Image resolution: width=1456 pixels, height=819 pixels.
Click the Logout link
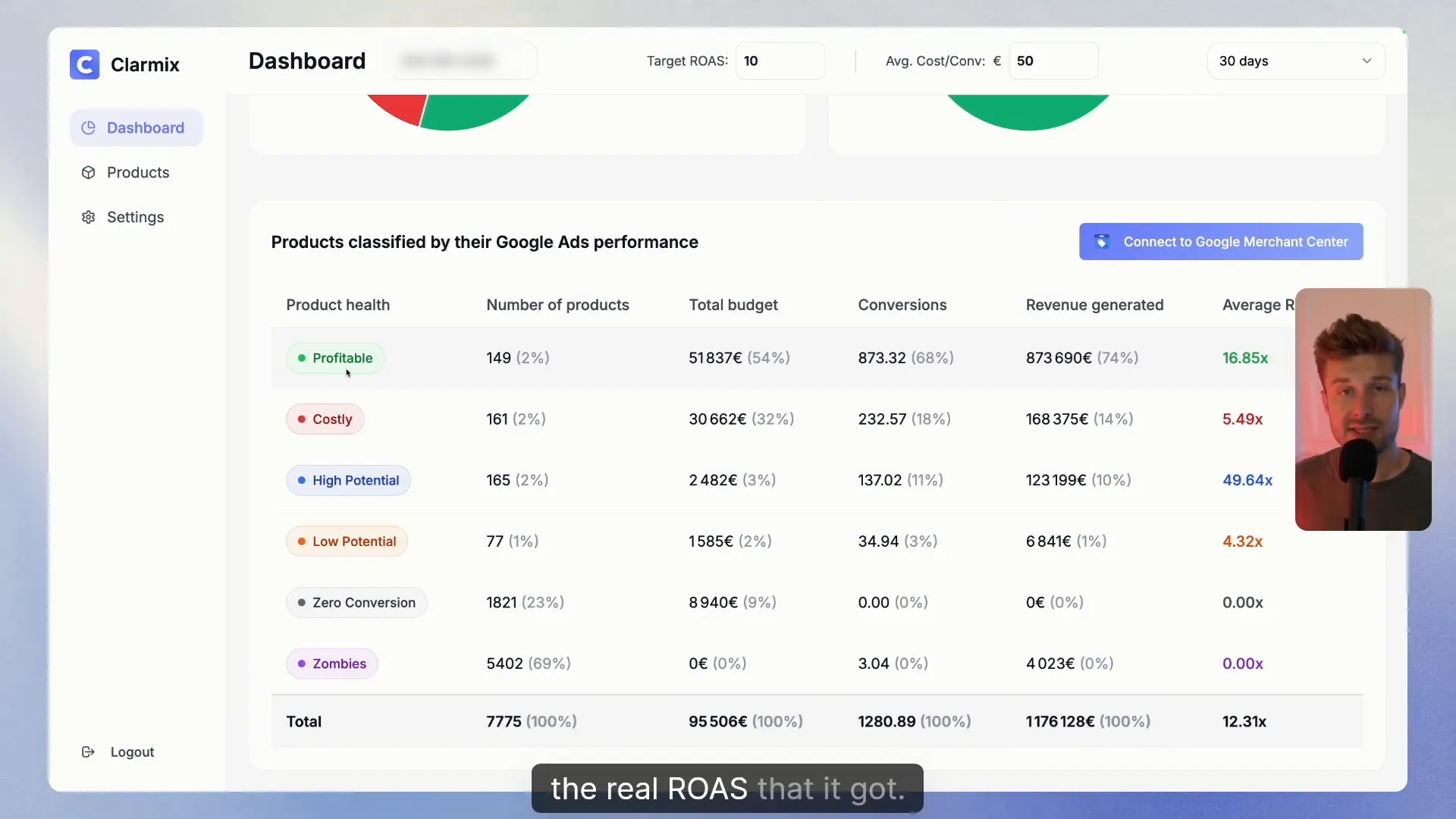131,752
